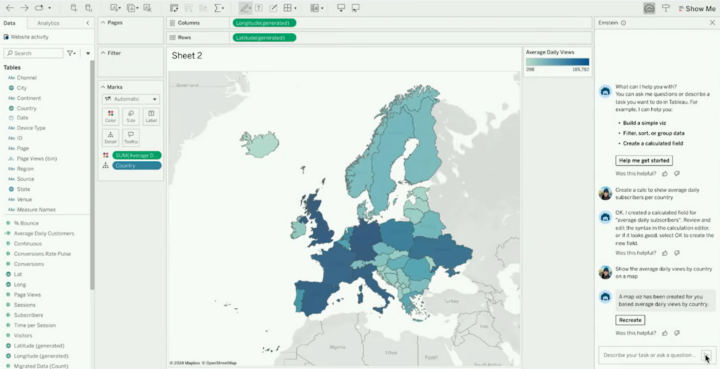Click thumbs down under the calculated field reply

point(677,253)
